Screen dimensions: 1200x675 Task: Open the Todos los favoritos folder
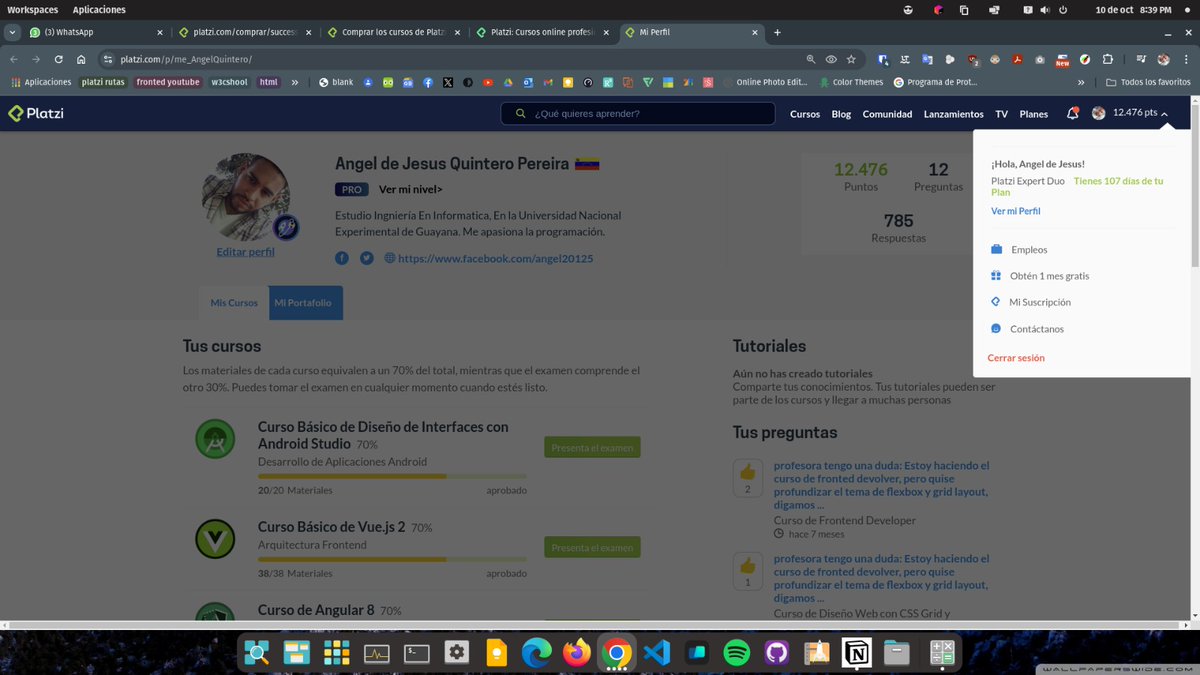coord(1149,82)
